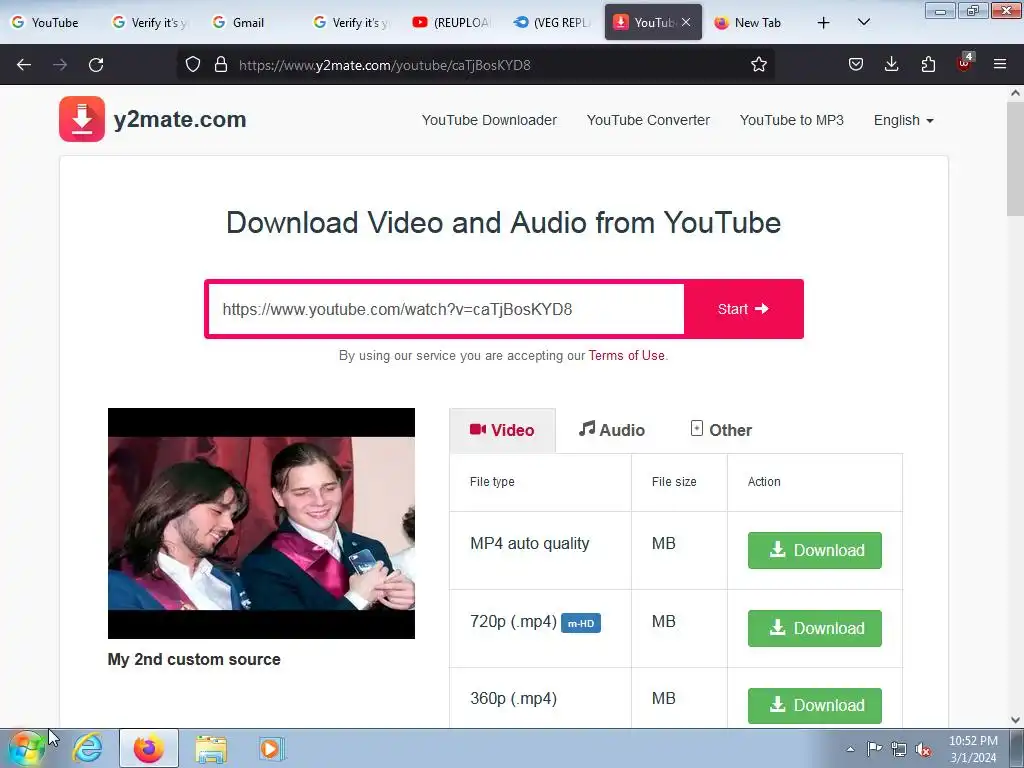Image resolution: width=1024 pixels, height=768 pixels.
Task: Close the active y2mate tab
Action: (x=686, y=22)
